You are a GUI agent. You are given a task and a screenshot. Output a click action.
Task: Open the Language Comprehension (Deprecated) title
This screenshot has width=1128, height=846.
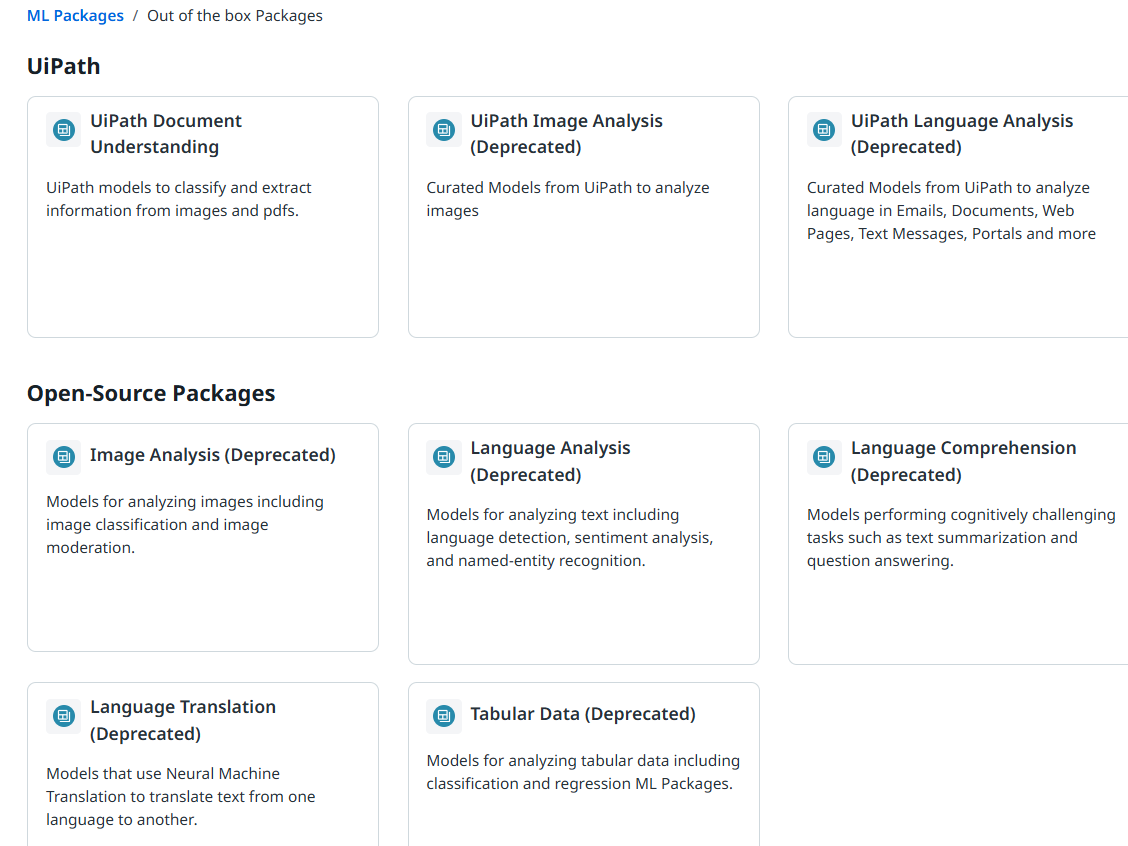pyautogui.click(x=963, y=461)
